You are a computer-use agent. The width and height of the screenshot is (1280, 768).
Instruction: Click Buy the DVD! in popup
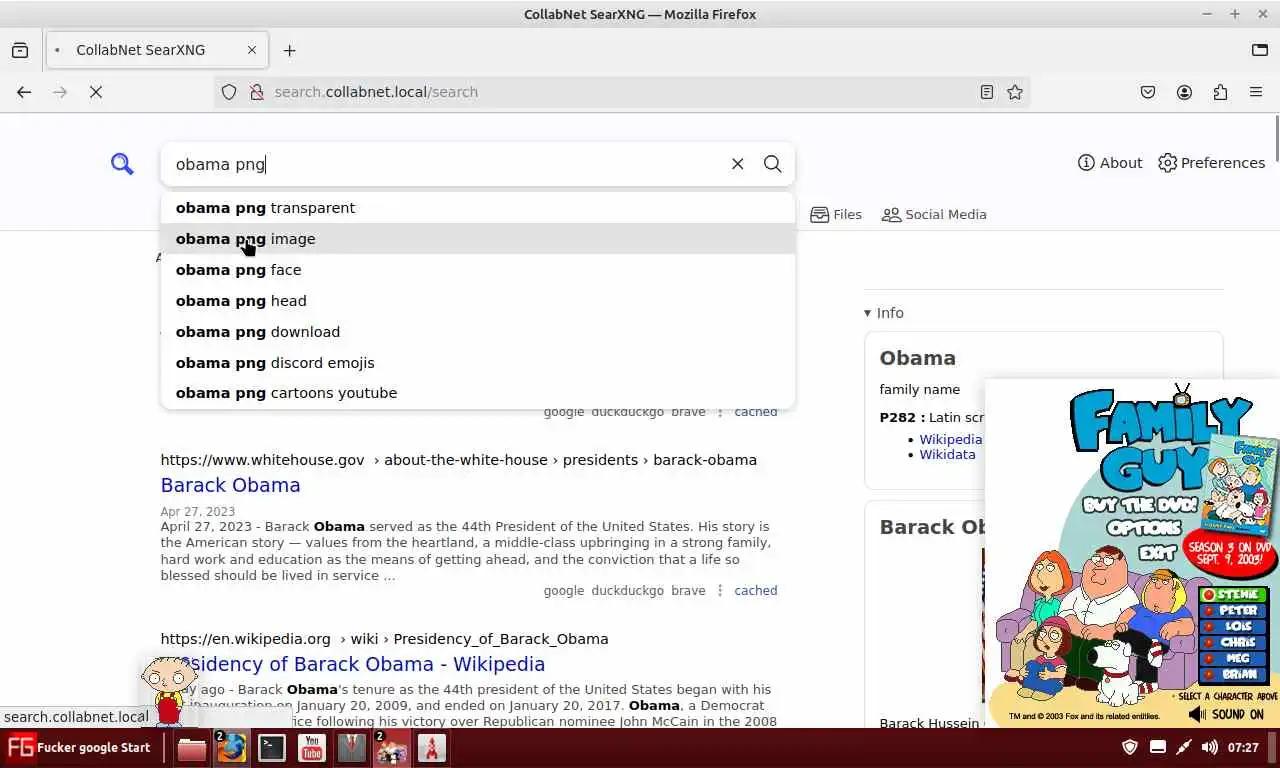click(x=1138, y=505)
